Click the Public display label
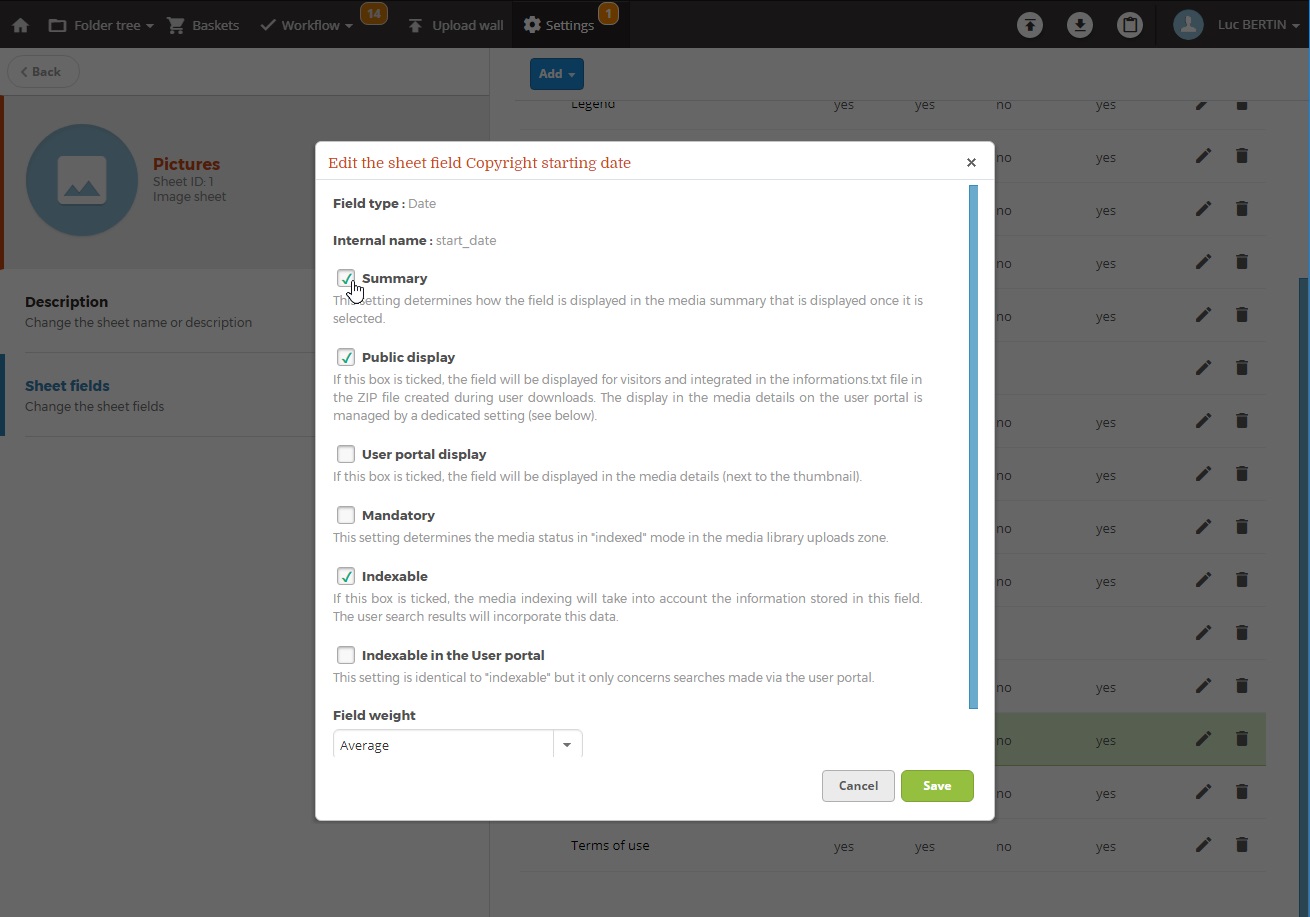The image size is (1310, 917). (x=408, y=357)
